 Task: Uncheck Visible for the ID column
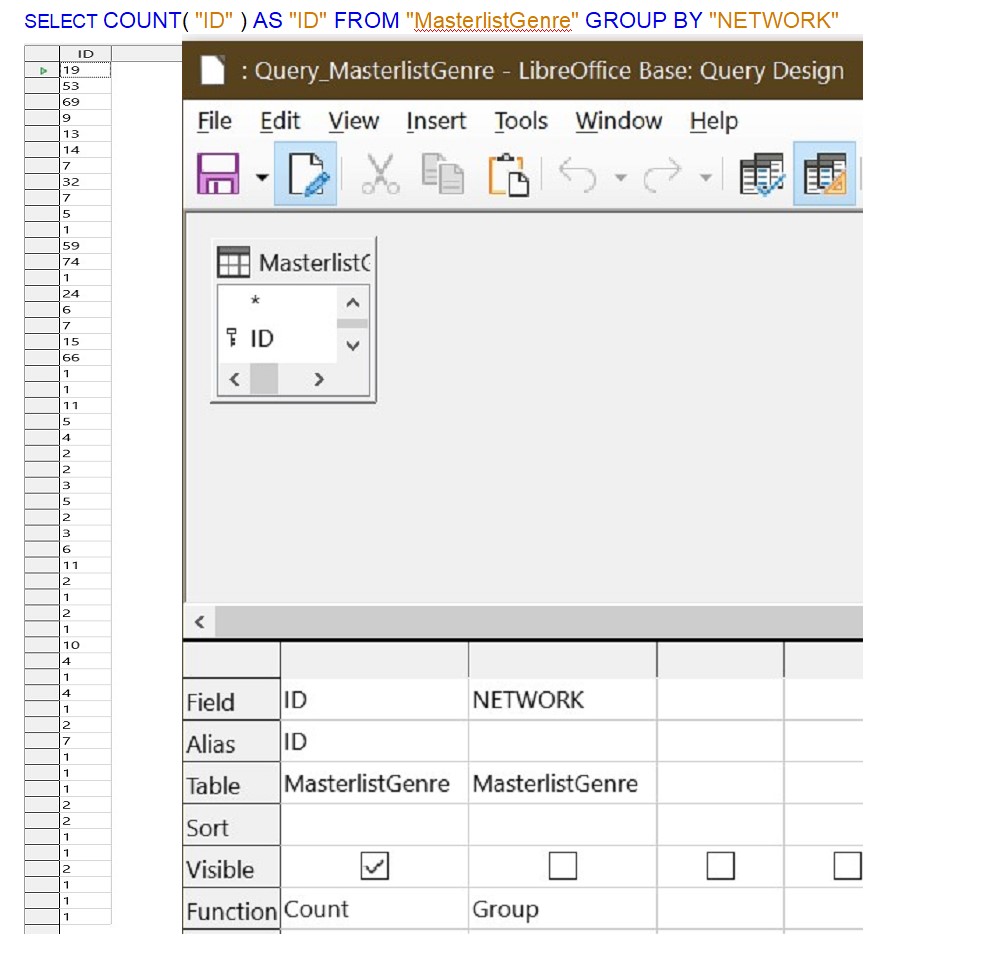coord(374,866)
